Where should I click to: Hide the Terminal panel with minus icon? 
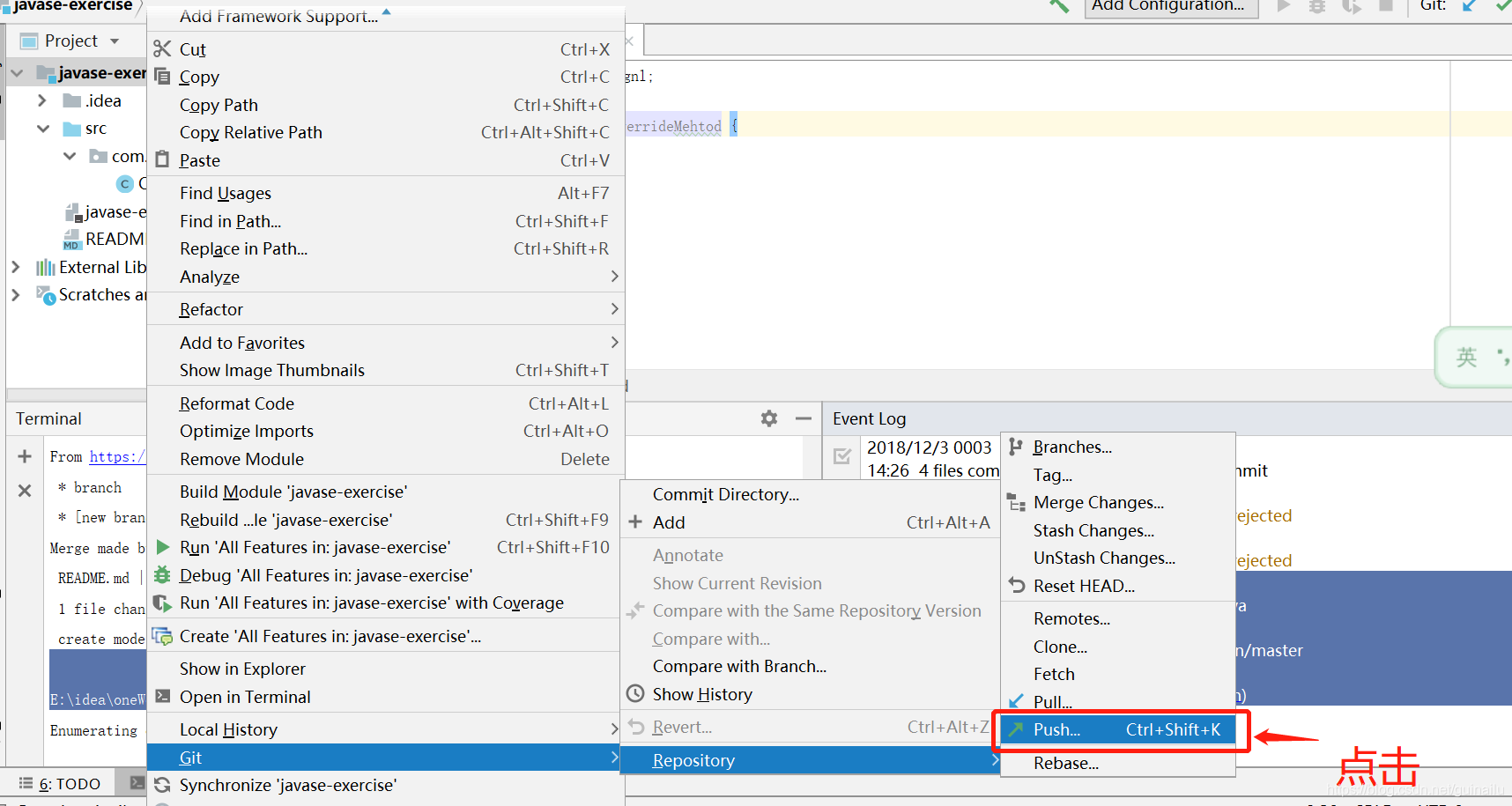tap(803, 418)
